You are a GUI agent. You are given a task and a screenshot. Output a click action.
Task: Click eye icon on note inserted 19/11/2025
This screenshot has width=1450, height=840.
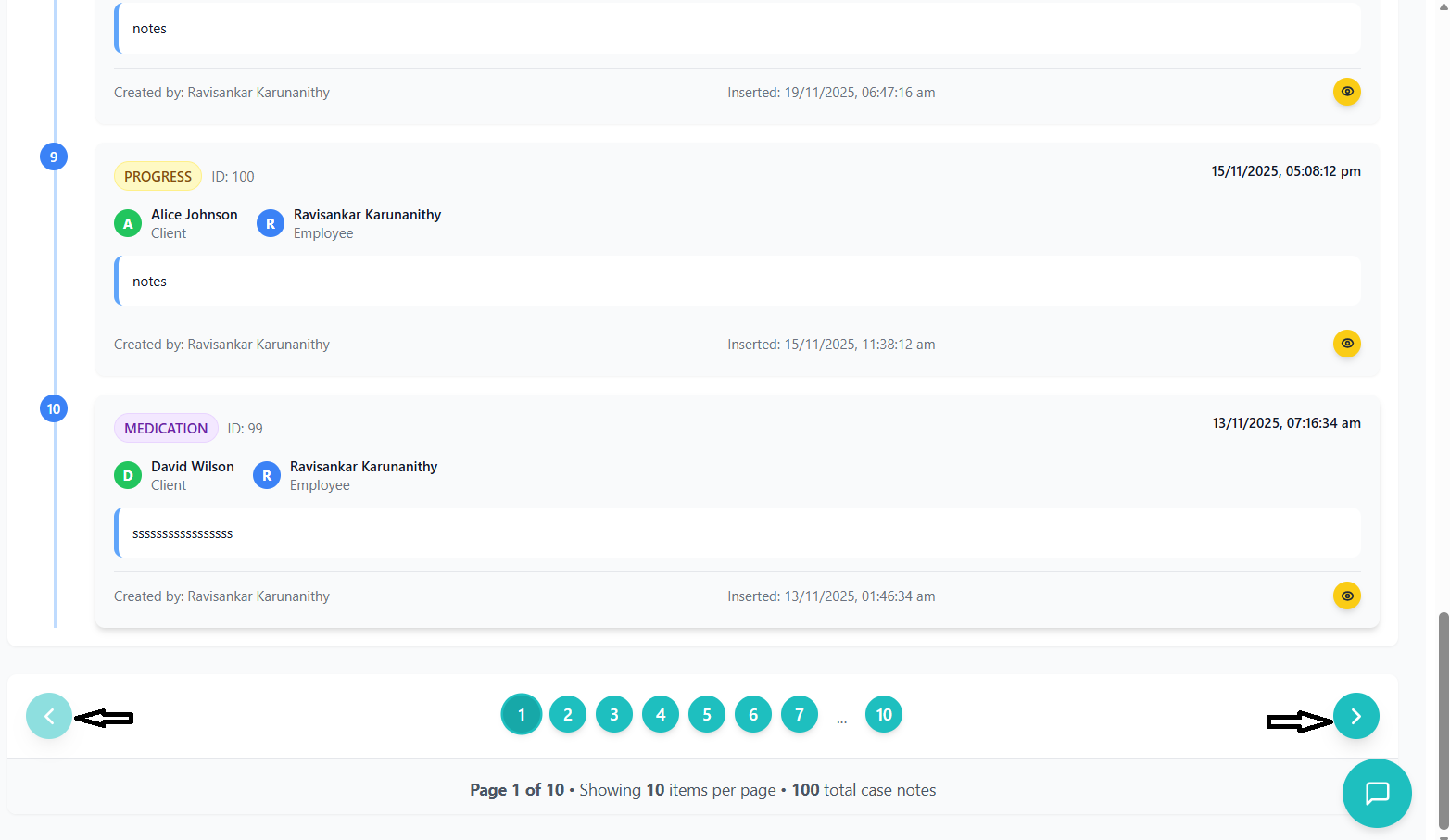coord(1346,92)
